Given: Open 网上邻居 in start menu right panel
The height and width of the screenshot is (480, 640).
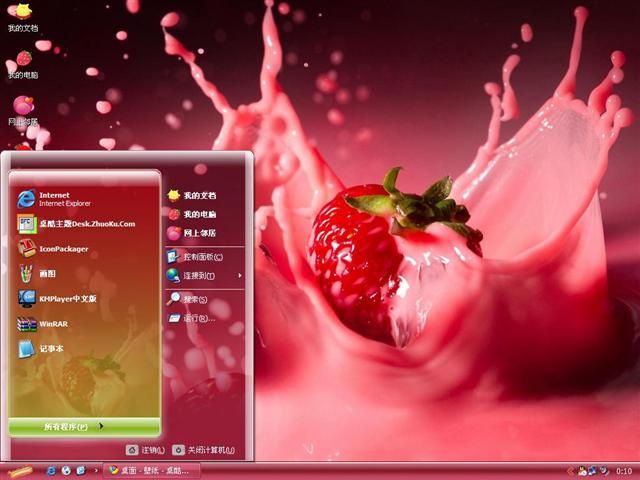Looking at the screenshot, I should point(205,233).
